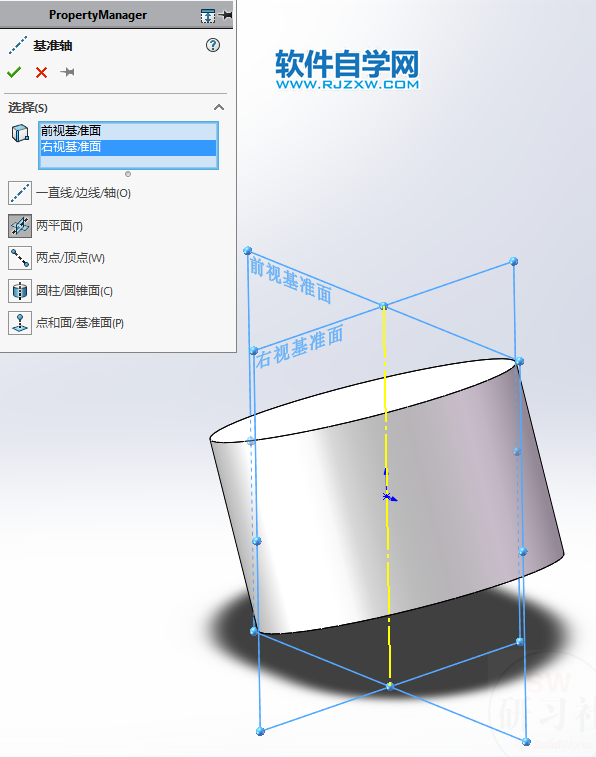596x757 pixels.
Task: Collapse the 选择(S) section chevron
Action: (219, 107)
